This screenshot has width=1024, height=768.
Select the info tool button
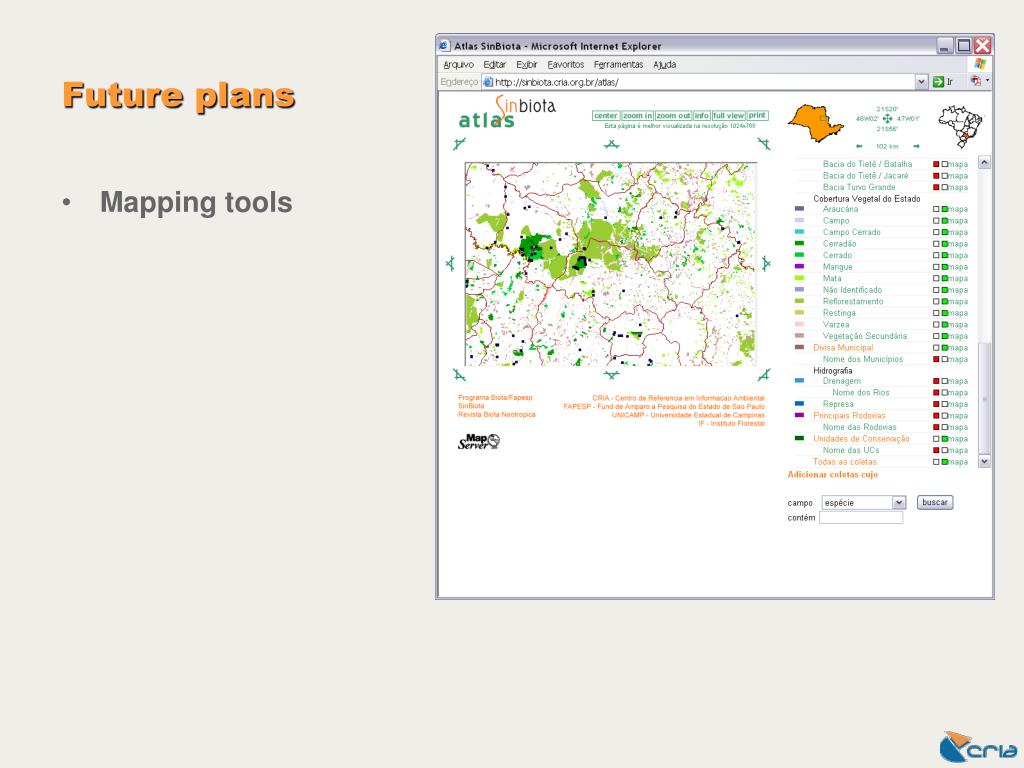(701, 116)
